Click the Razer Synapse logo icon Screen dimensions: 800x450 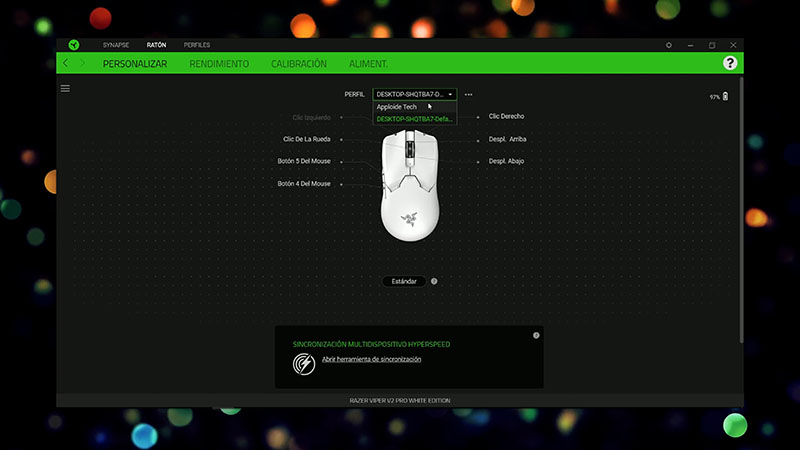[74, 45]
